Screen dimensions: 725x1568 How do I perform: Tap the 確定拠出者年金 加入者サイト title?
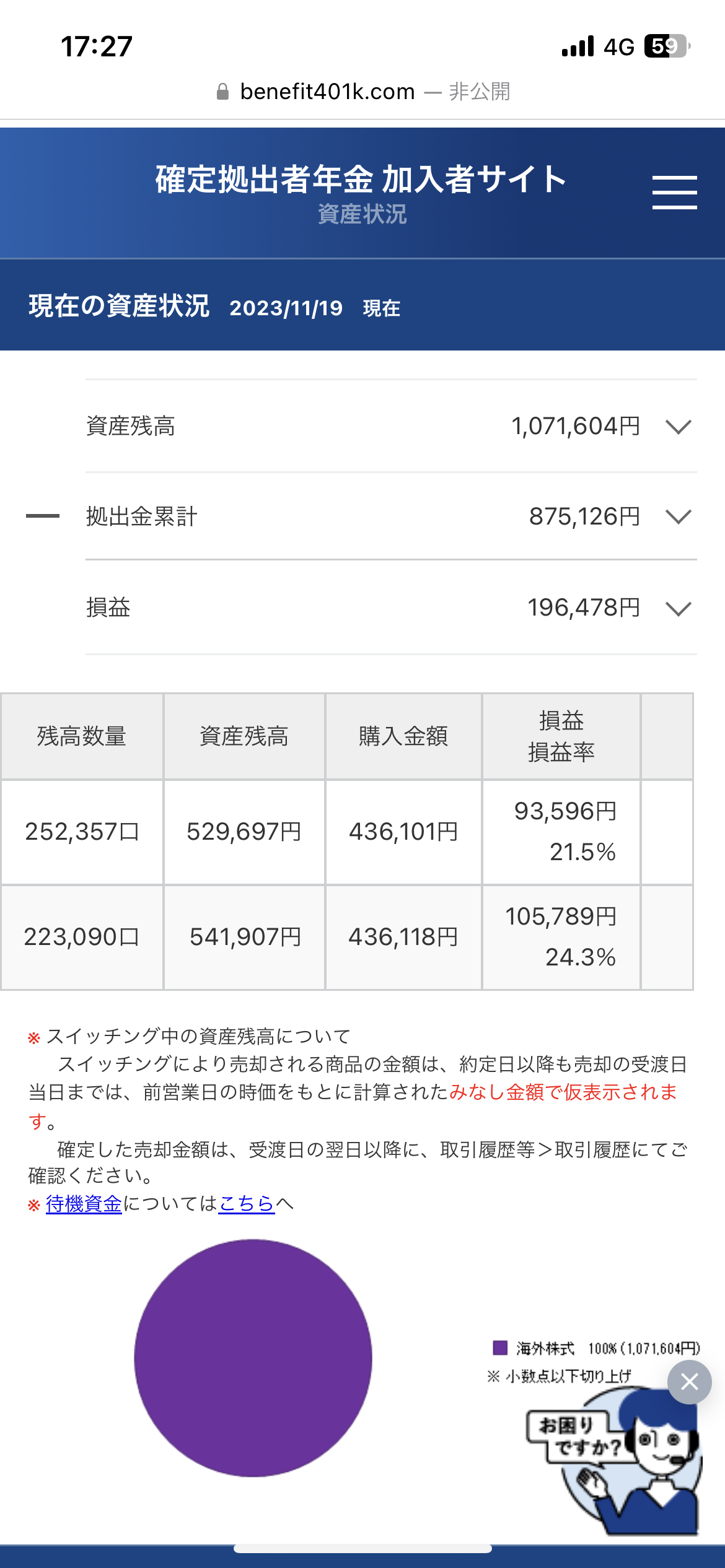click(x=361, y=180)
